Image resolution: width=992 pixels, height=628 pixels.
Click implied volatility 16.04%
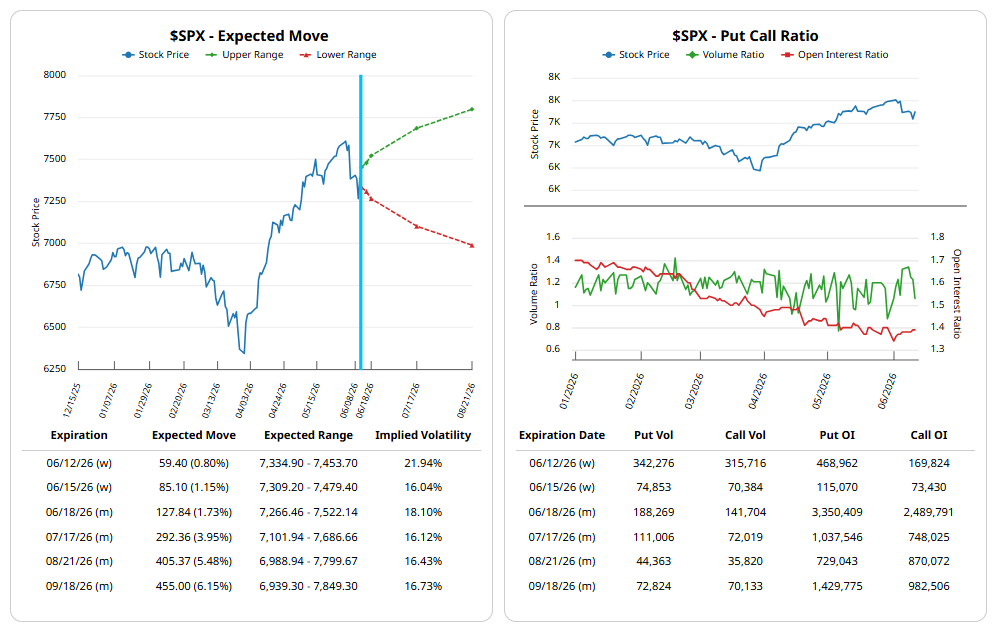(423, 488)
